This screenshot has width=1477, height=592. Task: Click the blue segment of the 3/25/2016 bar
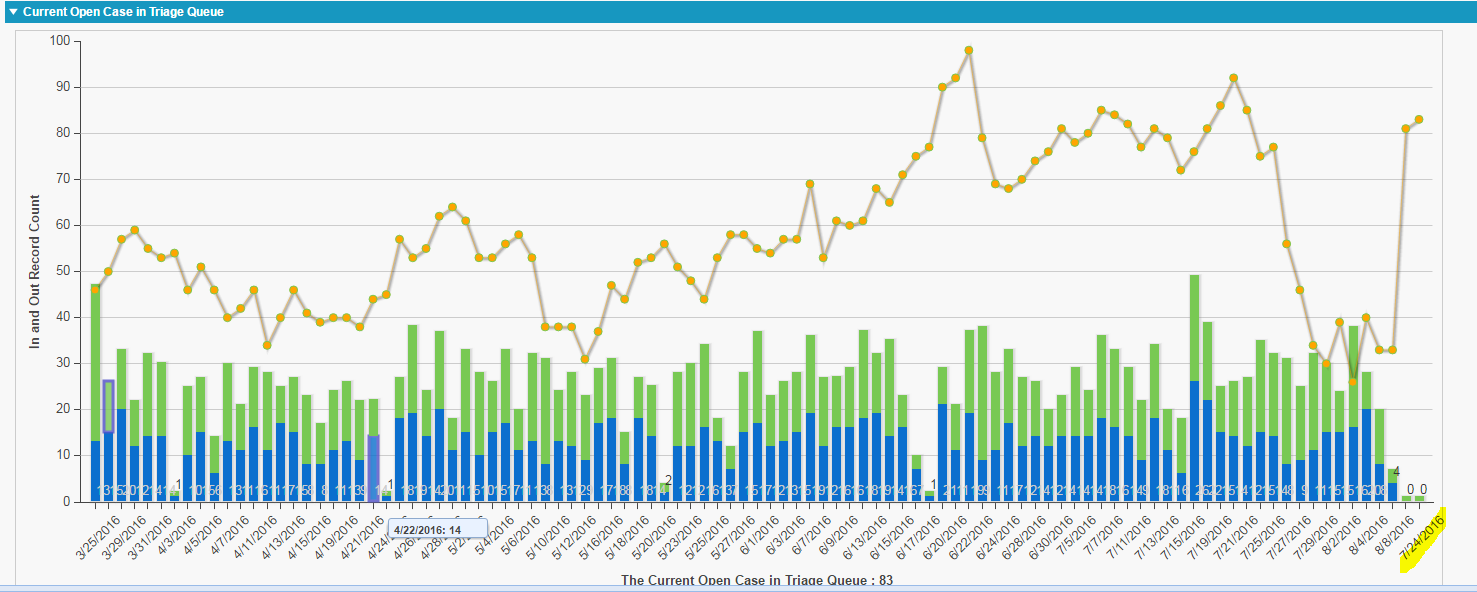[x=95, y=471]
